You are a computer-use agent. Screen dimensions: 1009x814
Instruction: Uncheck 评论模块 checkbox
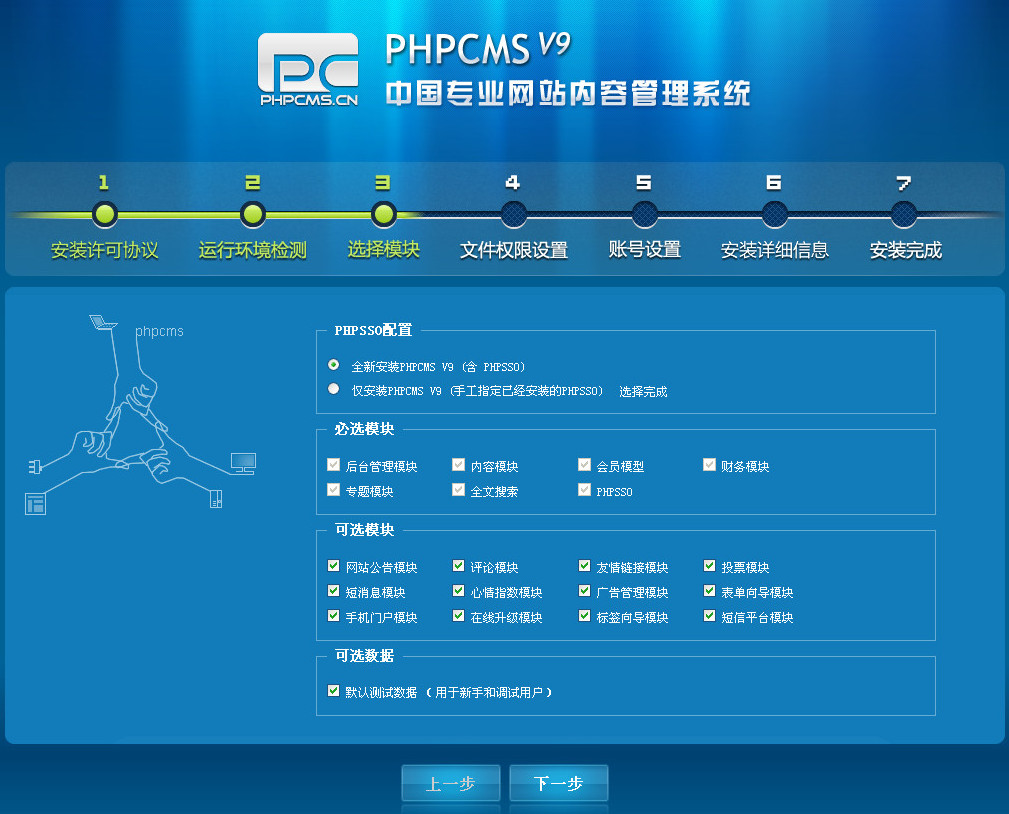coord(458,566)
